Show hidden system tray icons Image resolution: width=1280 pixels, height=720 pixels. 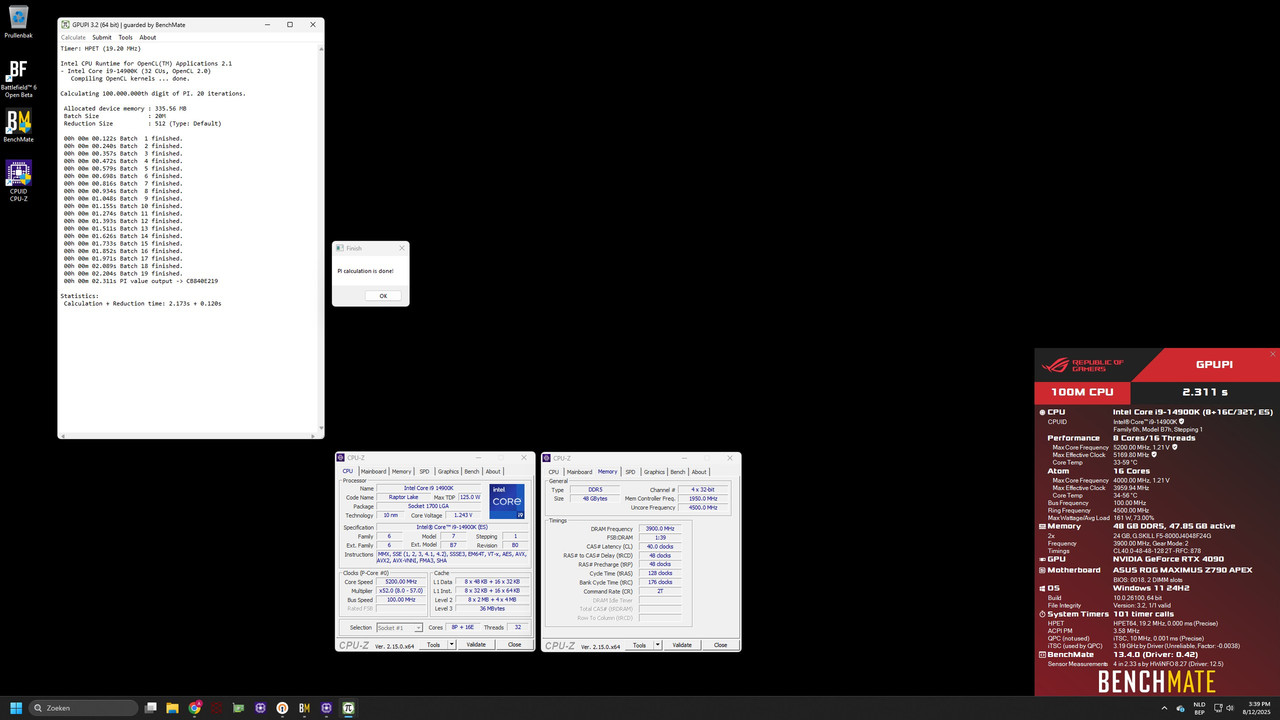[x=1165, y=708]
